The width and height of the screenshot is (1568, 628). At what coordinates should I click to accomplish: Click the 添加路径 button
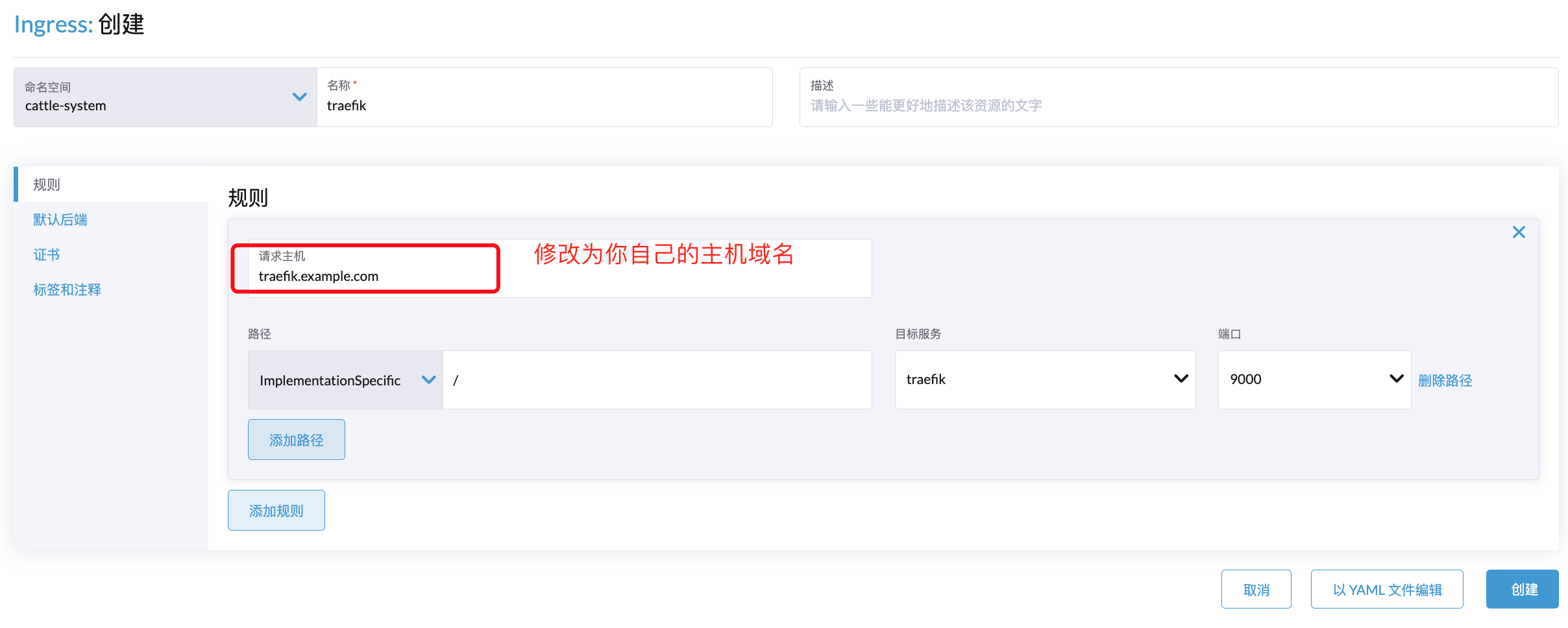coord(296,440)
